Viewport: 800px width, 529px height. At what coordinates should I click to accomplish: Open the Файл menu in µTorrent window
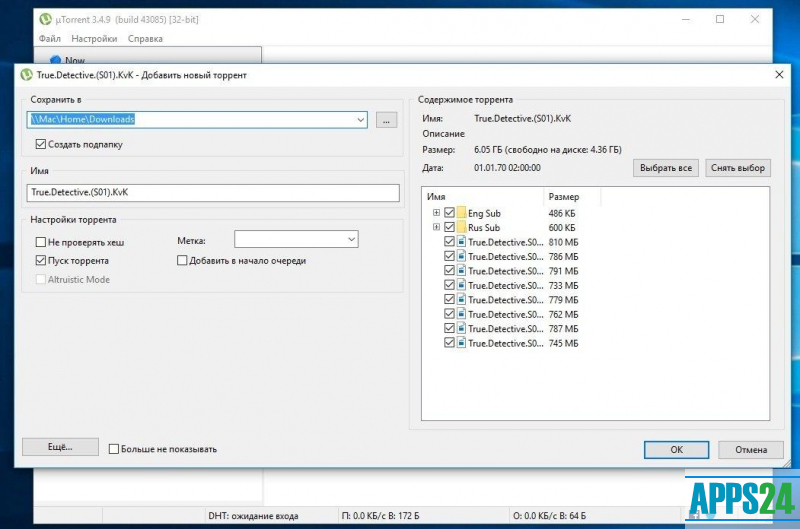pos(49,39)
